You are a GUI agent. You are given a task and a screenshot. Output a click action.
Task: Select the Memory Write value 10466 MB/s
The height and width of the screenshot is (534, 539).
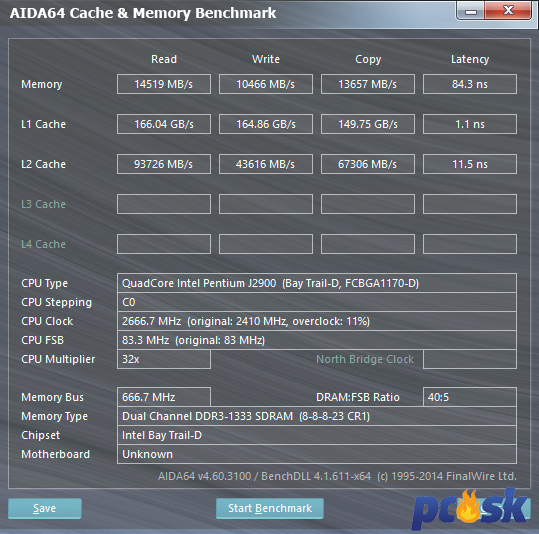(x=266, y=84)
